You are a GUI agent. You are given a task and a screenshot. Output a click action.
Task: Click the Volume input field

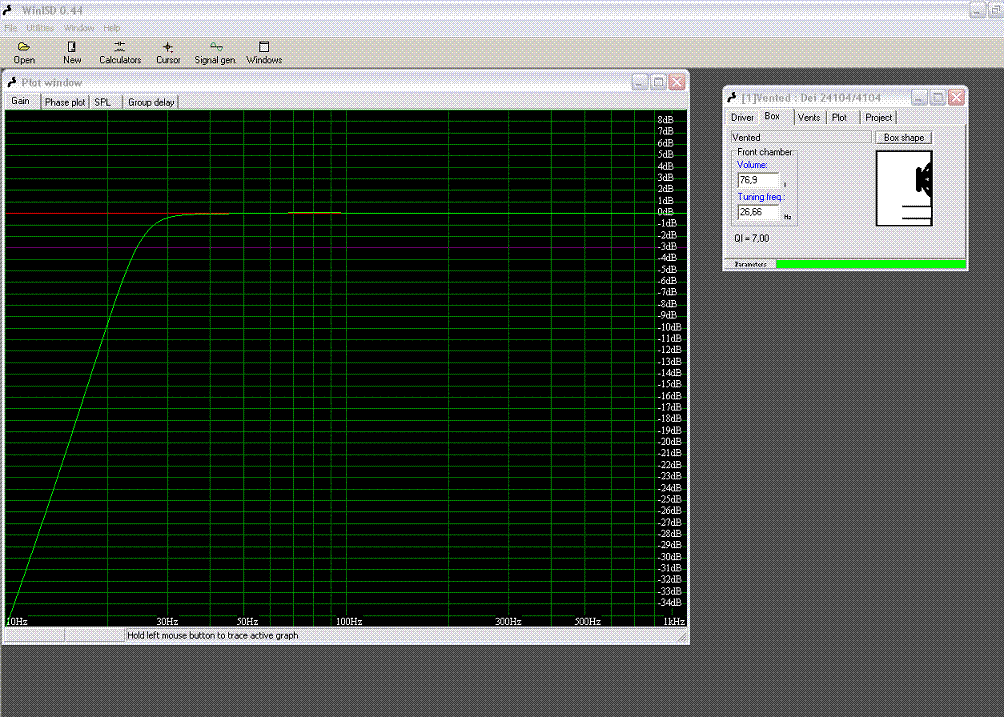[x=757, y=180]
